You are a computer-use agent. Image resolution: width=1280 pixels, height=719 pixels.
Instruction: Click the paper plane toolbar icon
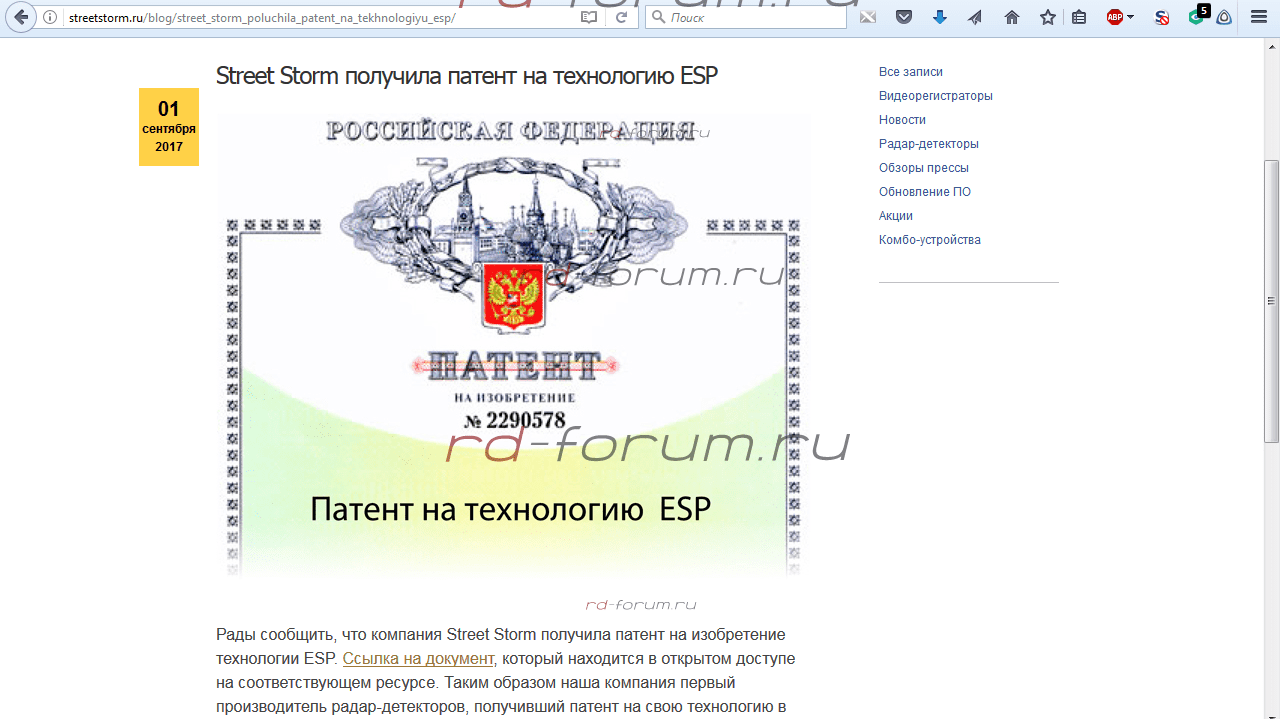(975, 17)
